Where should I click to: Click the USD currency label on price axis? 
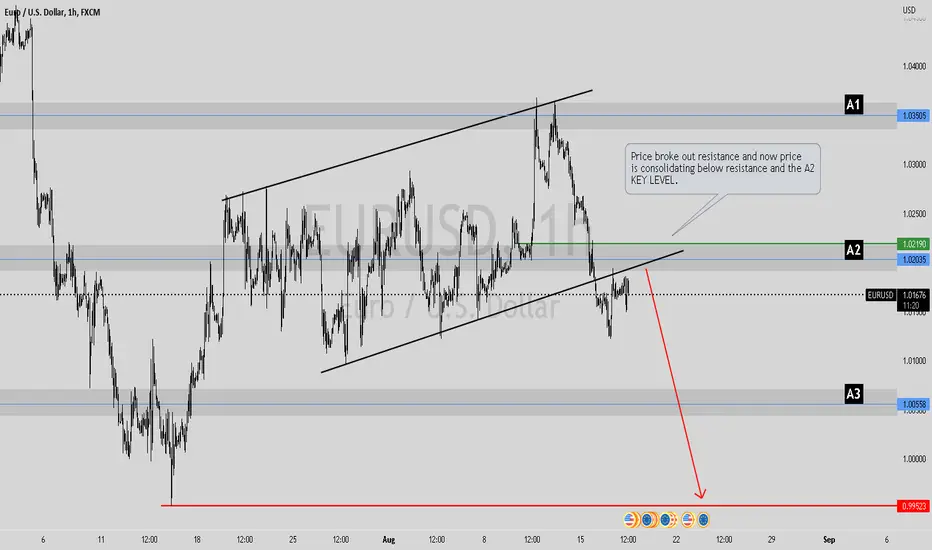(909, 10)
